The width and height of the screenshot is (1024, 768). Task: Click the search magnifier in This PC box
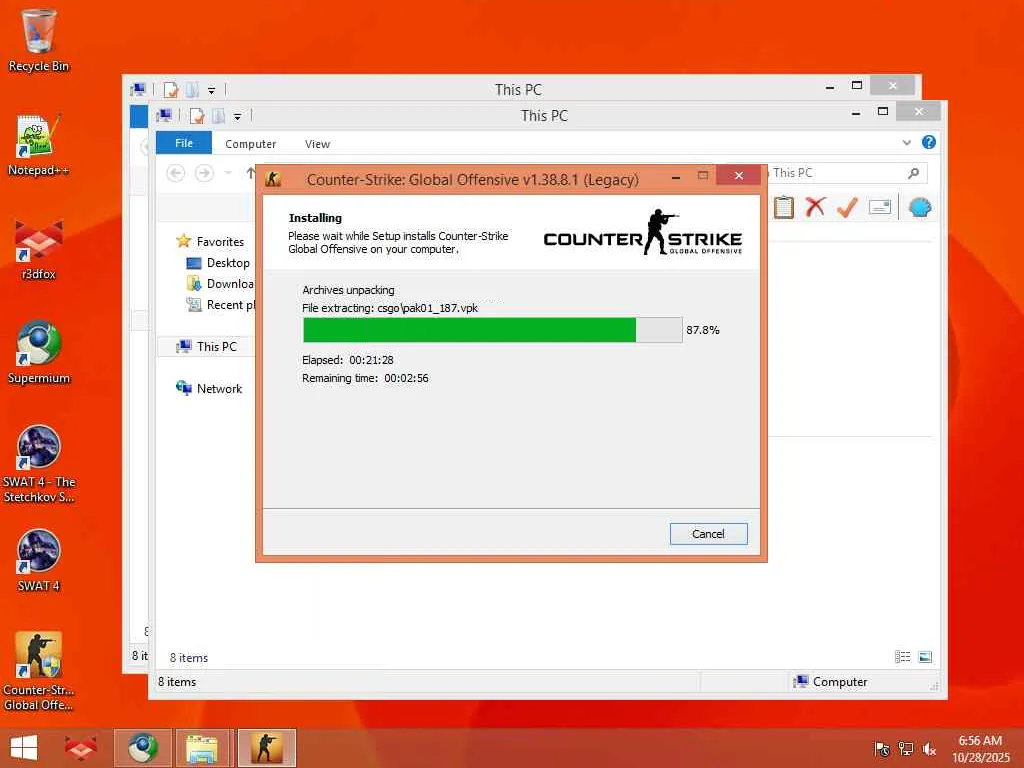tap(914, 173)
